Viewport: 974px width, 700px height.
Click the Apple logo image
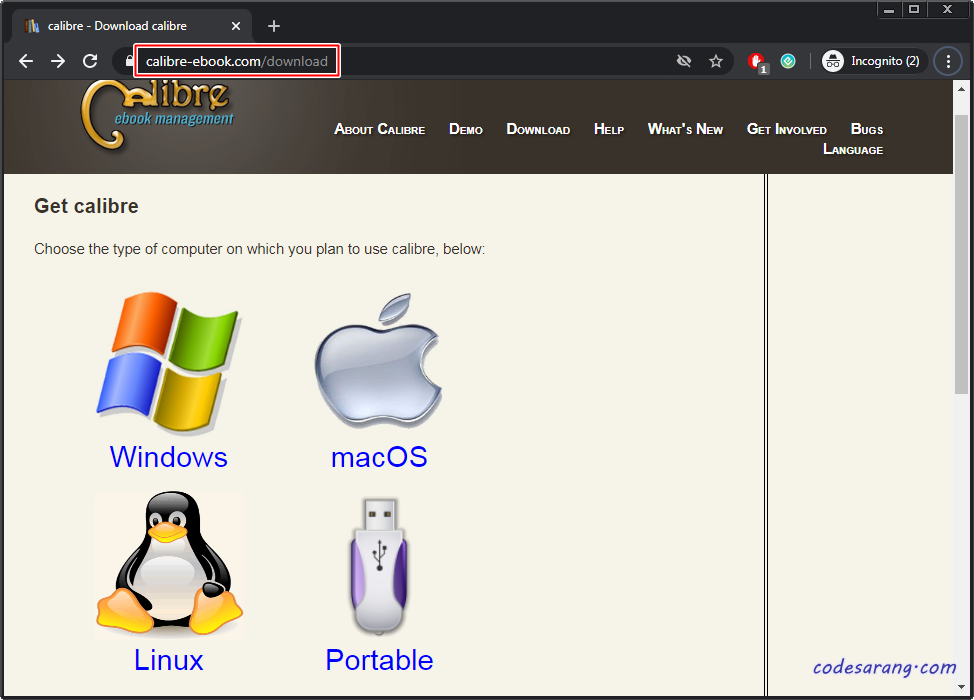point(378,361)
